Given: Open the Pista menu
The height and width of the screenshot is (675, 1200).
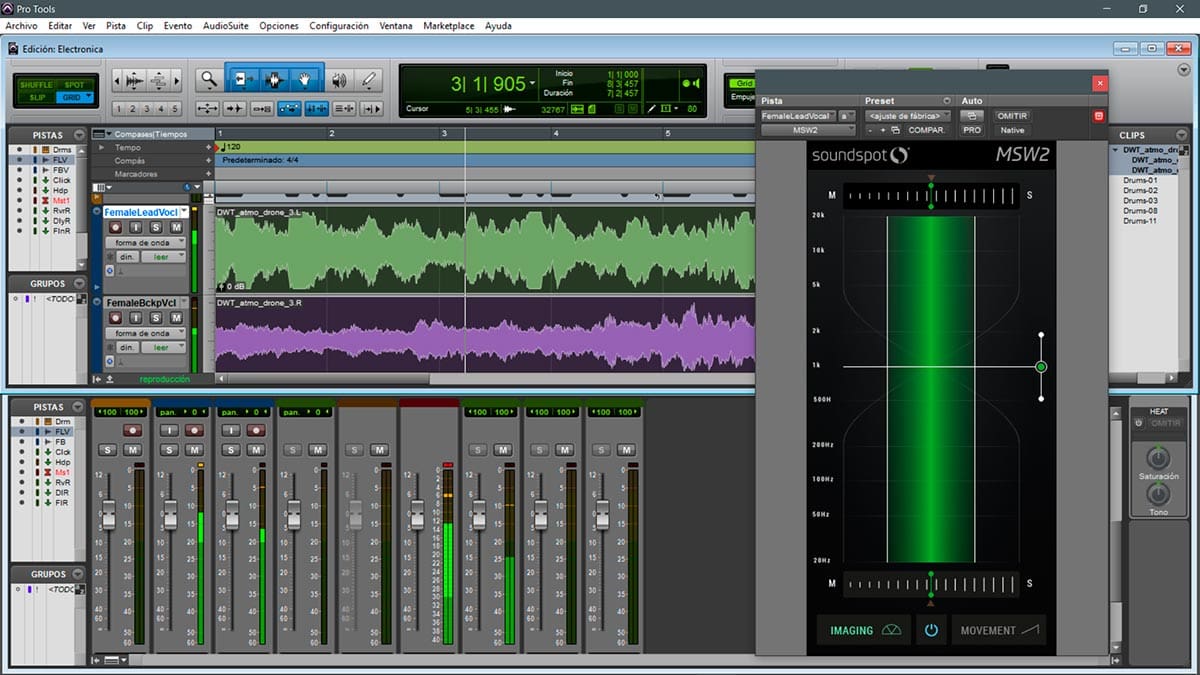Looking at the screenshot, I should 116,26.
